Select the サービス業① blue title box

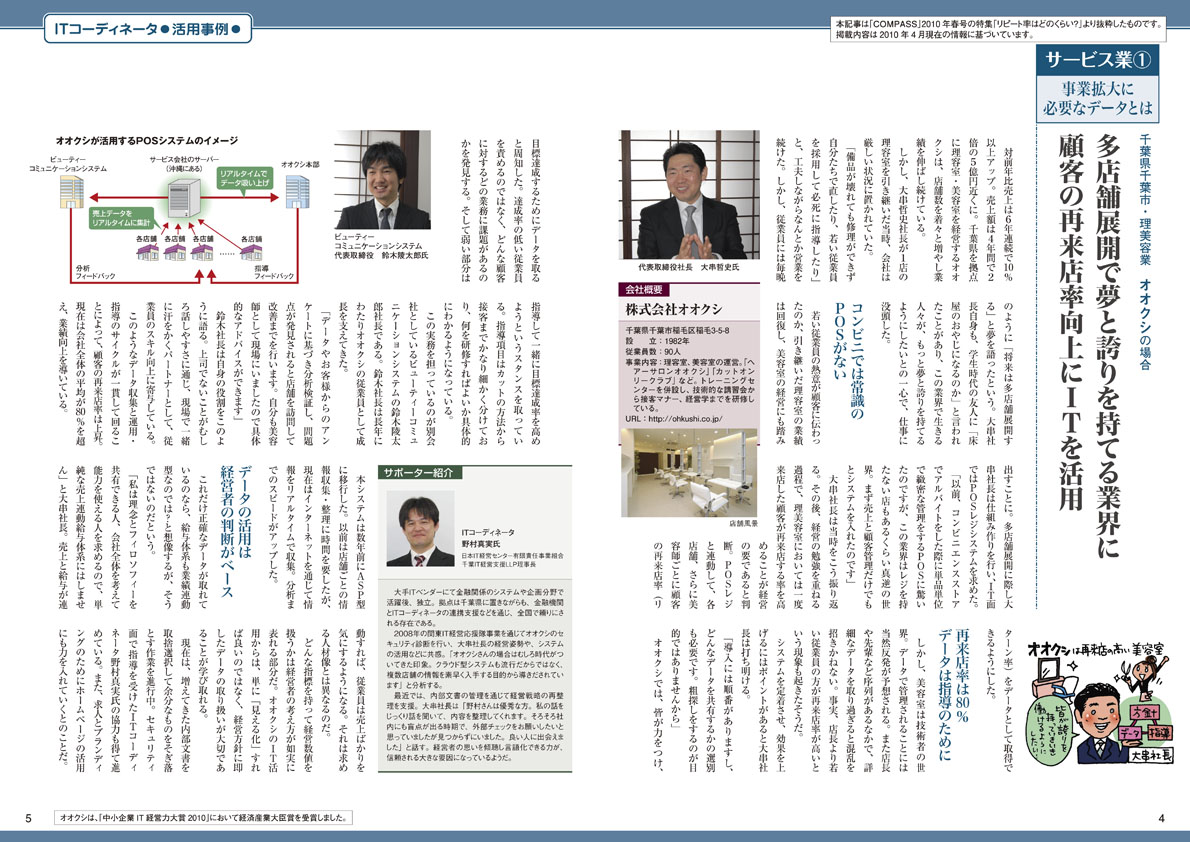coord(1097,59)
